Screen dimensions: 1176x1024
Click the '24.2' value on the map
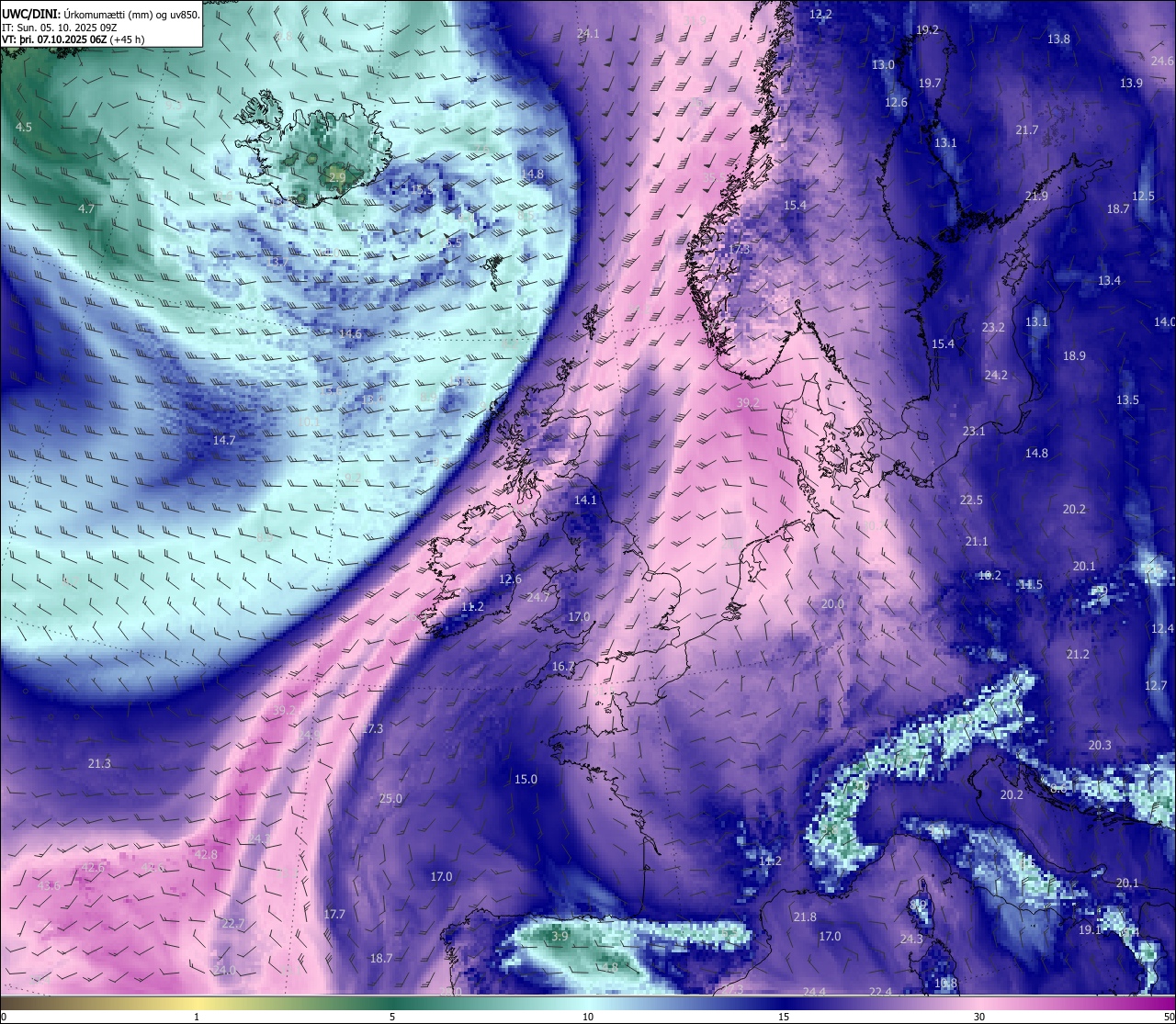click(x=996, y=376)
